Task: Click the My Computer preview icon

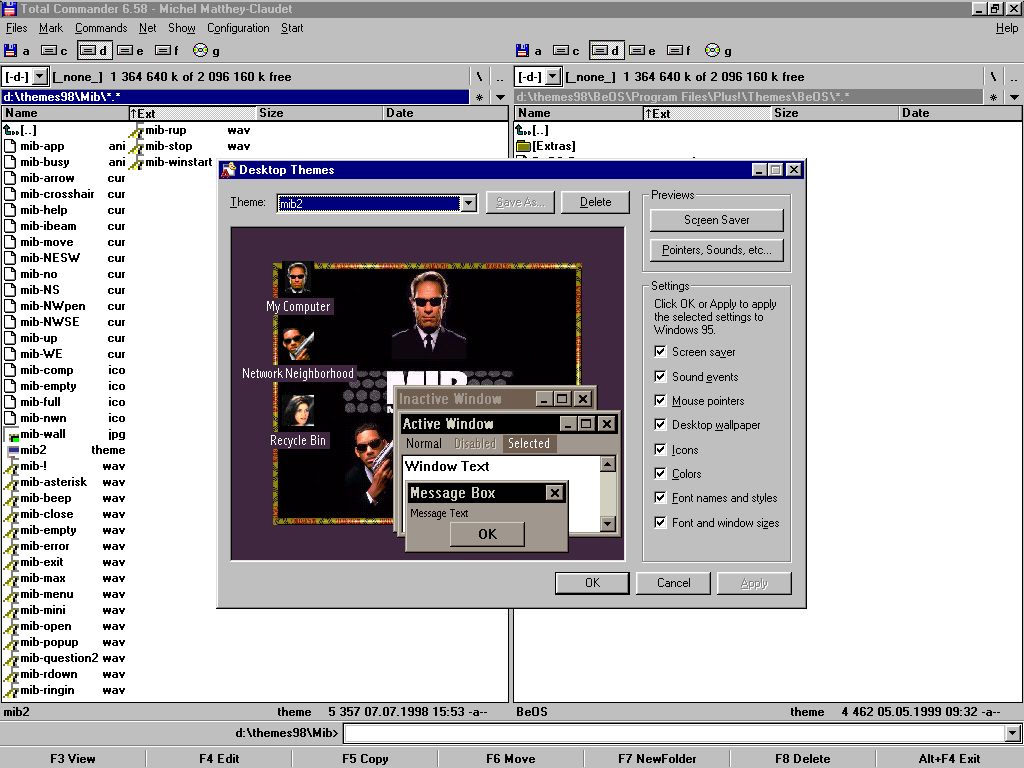Action: click(x=297, y=279)
